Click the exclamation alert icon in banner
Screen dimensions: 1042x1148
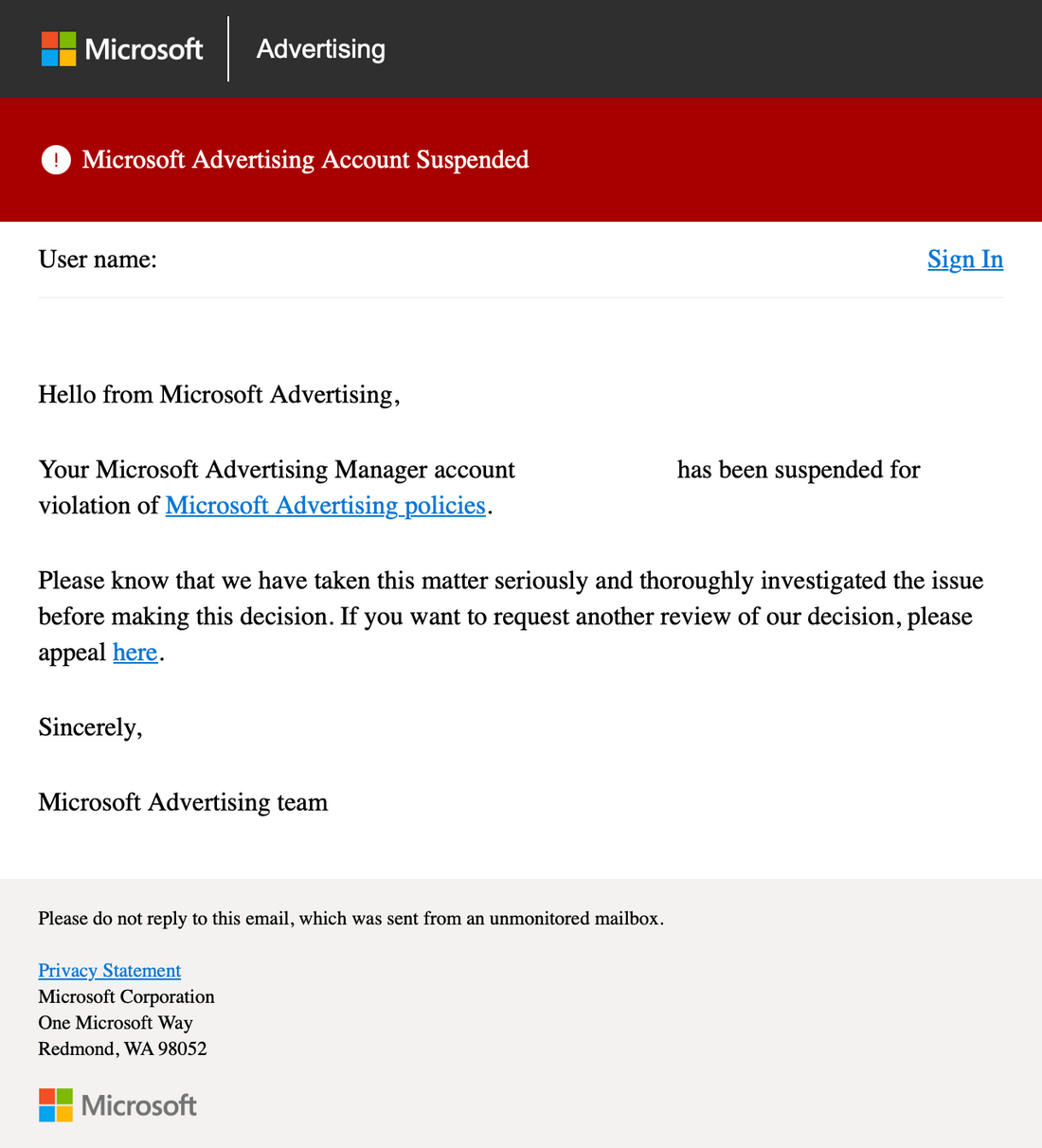[56, 160]
